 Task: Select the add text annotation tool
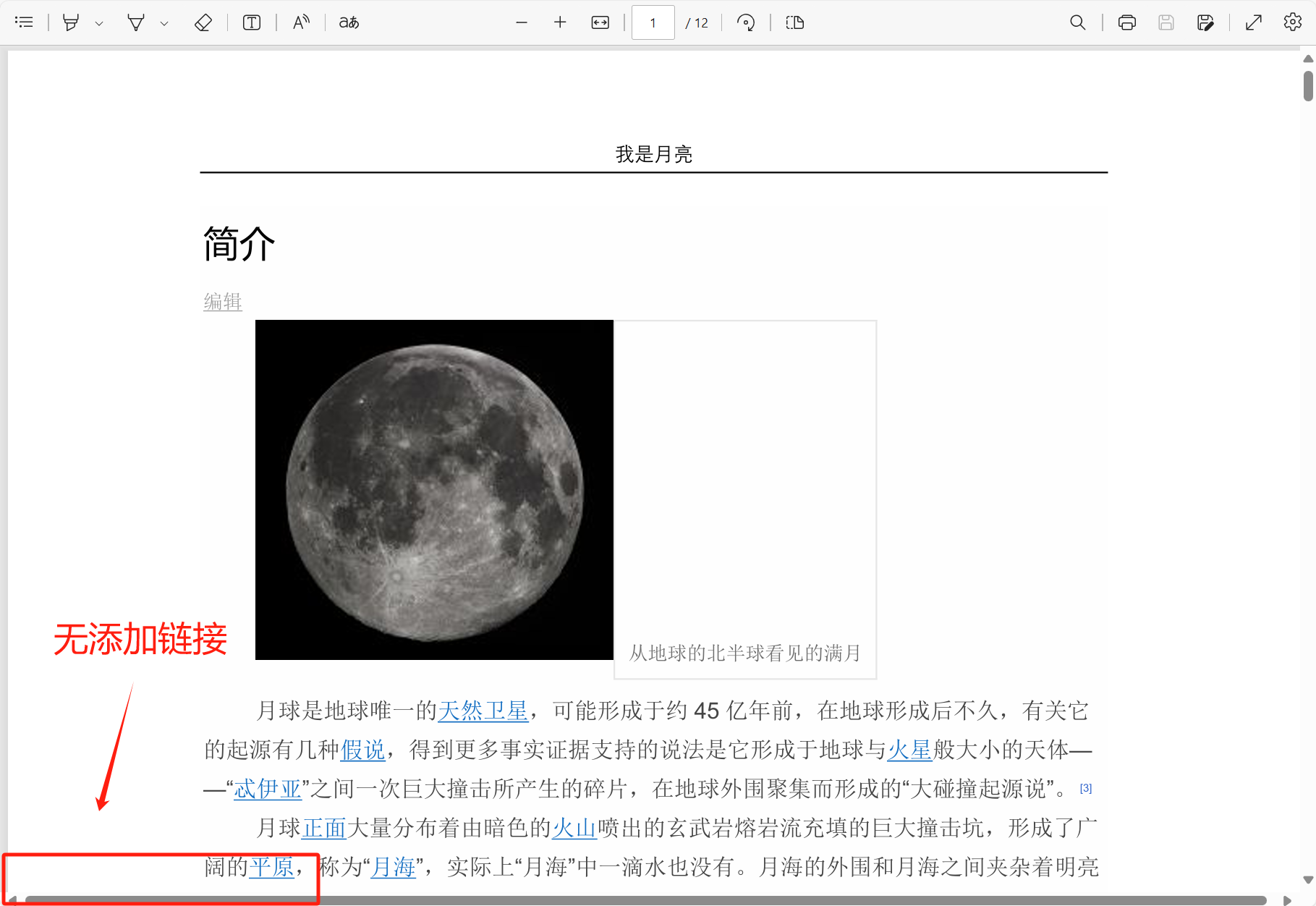click(251, 22)
